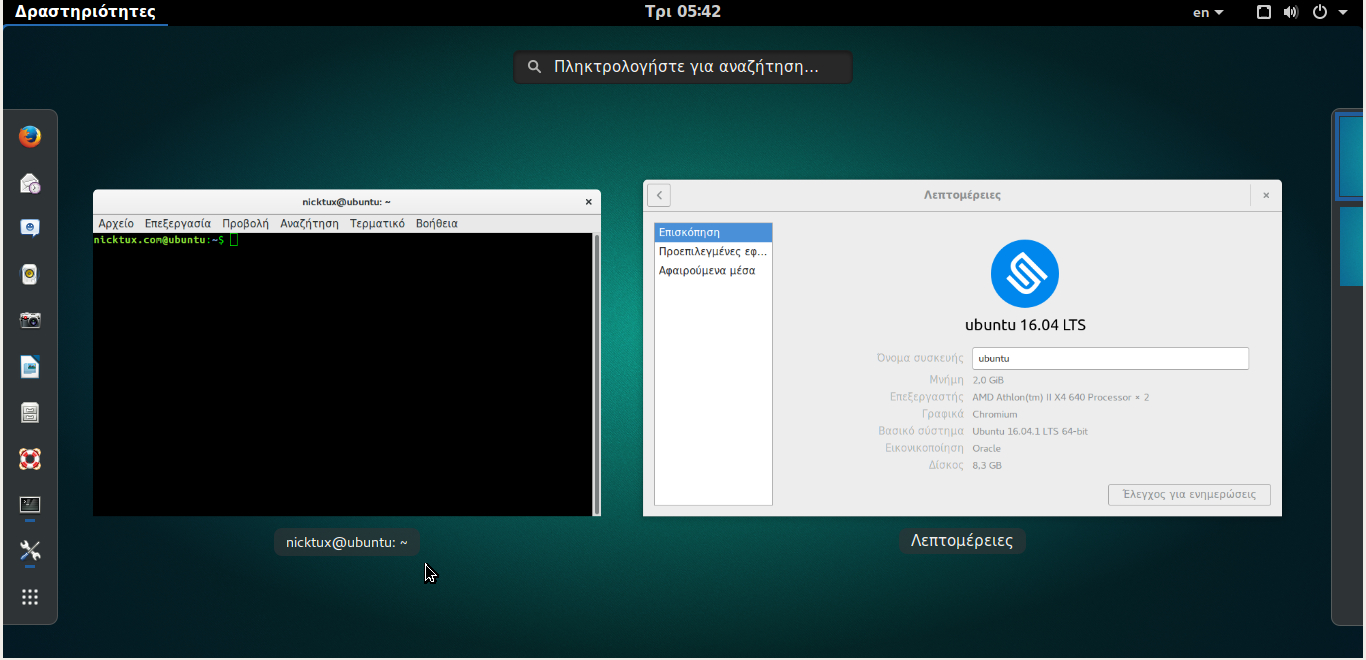This screenshot has width=1366, height=660.
Task: Open the camera photo app icon
Action: pyautogui.click(x=30, y=321)
